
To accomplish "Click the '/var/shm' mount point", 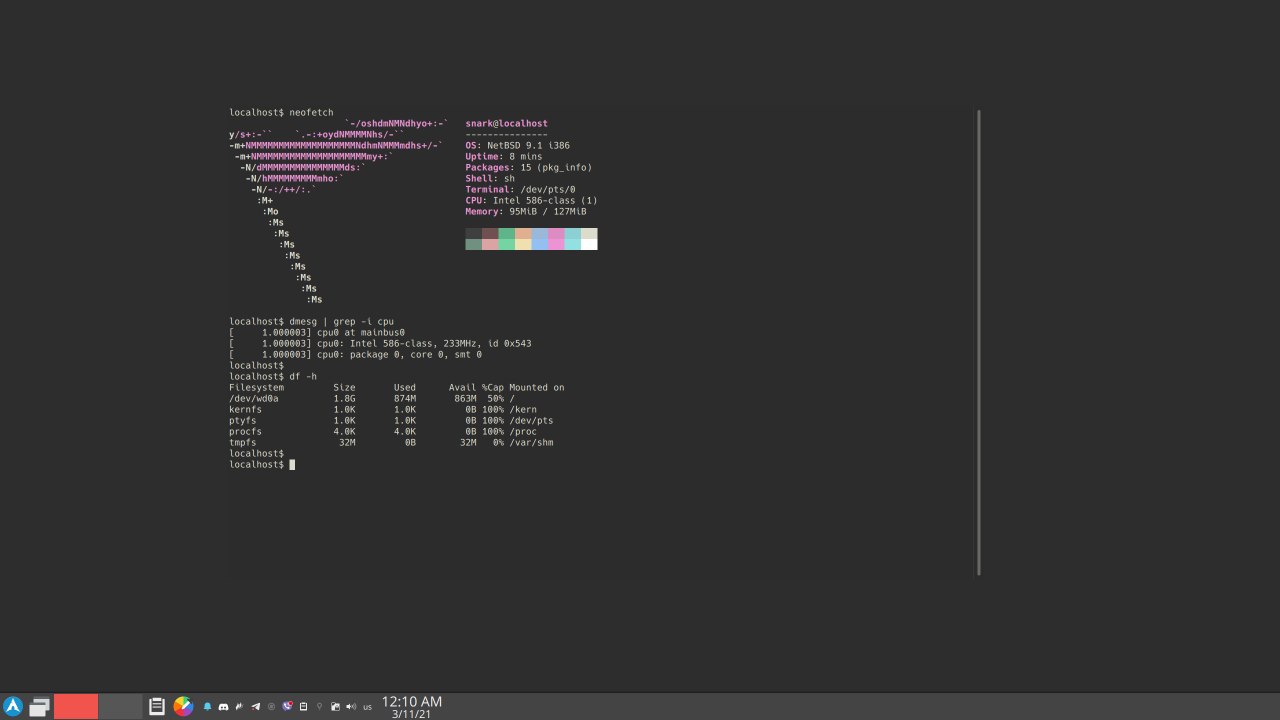I will click(x=531, y=443).
